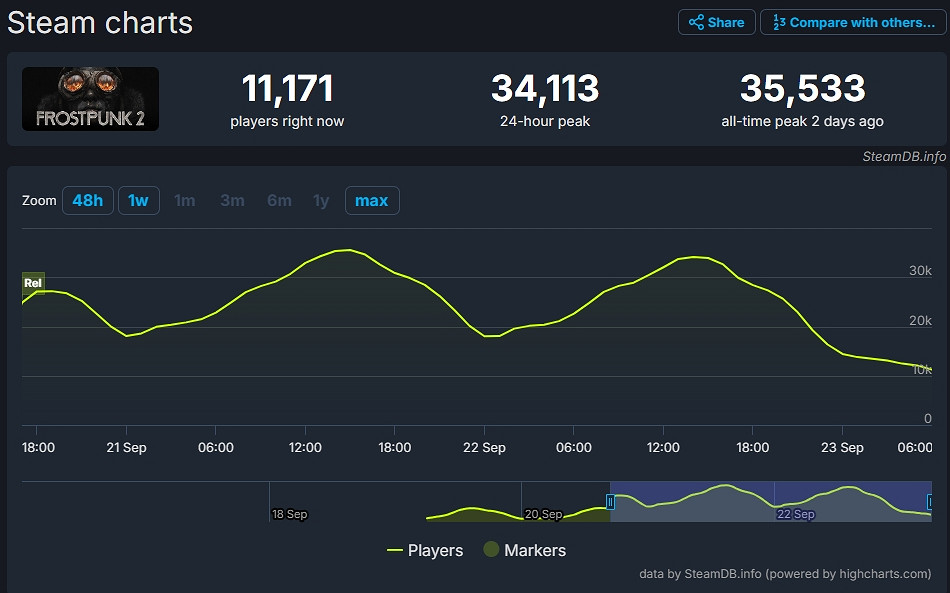Click the 18 Sep label in navigator
950x593 pixels.
click(290, 514)
